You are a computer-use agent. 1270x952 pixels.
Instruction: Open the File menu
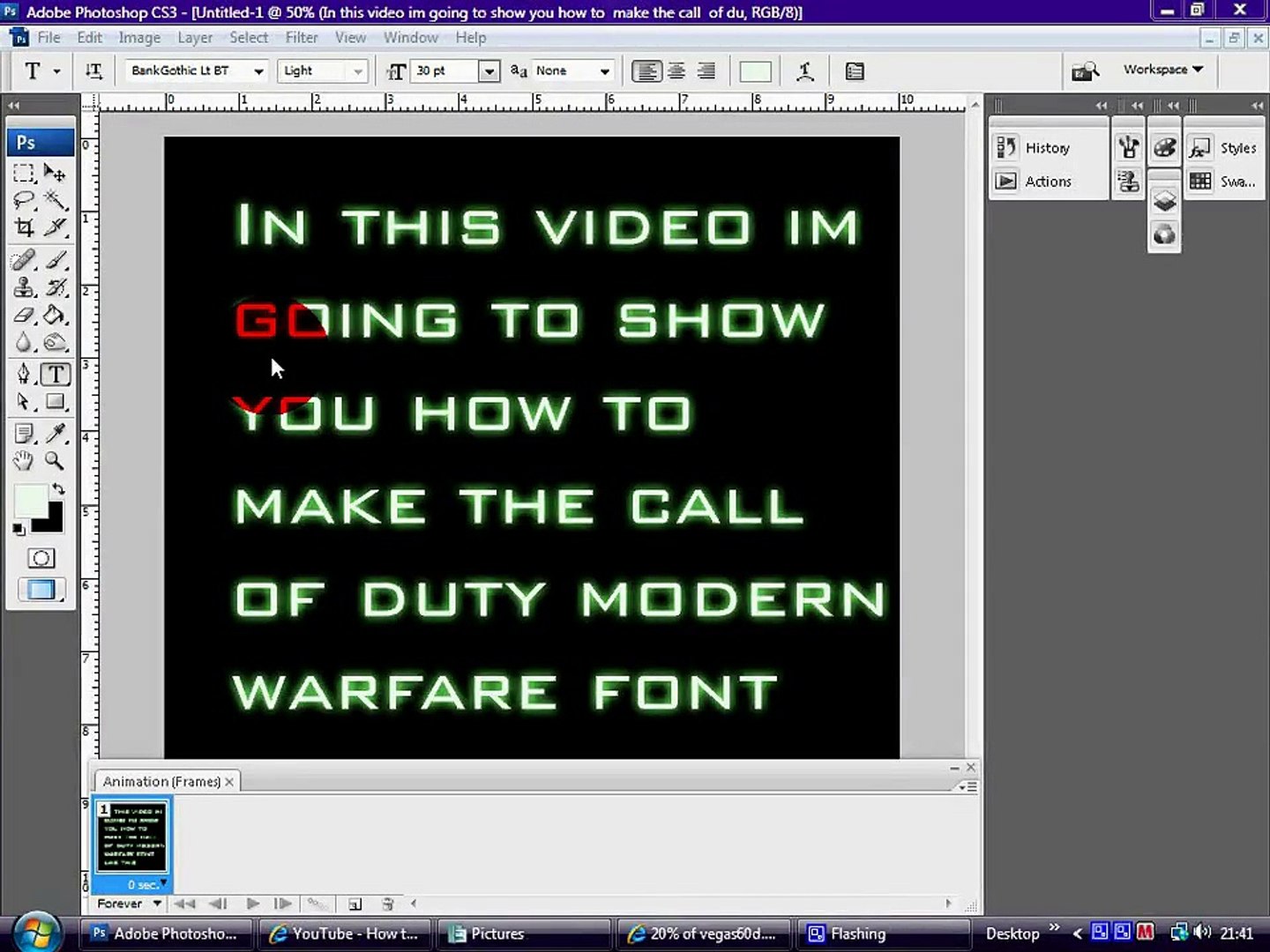point(49,38)
